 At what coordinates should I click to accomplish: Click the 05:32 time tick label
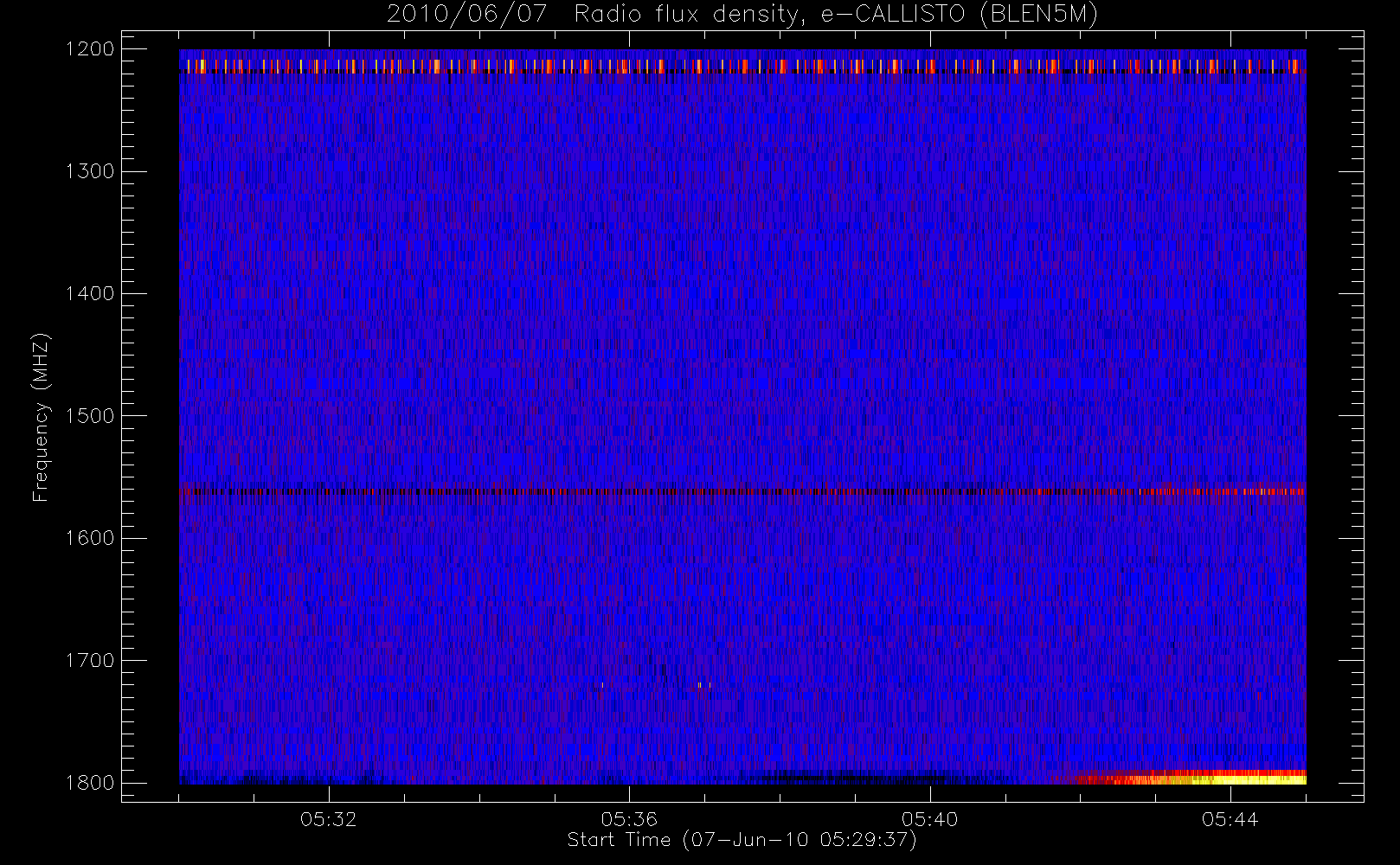point(329,819)
